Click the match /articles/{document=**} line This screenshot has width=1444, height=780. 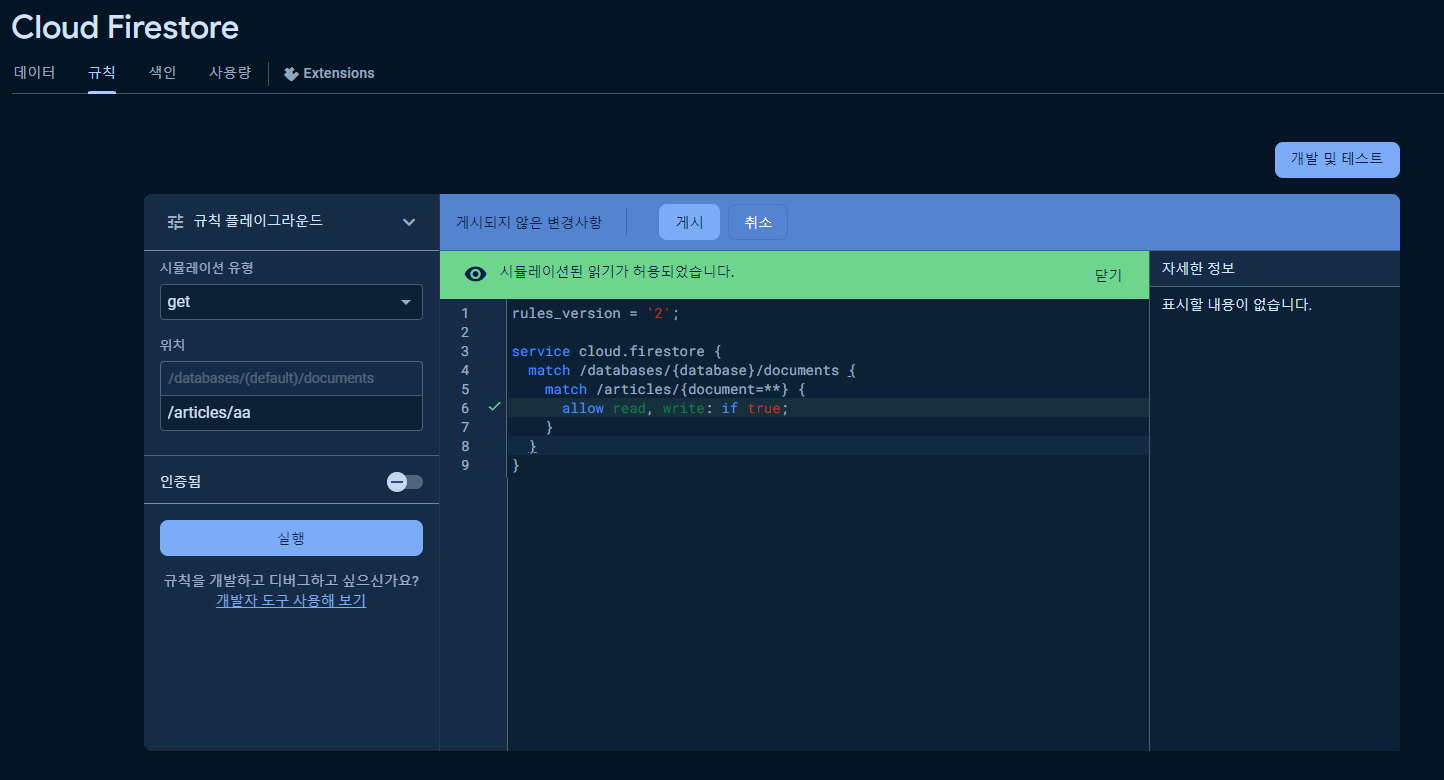[x=675, y=389]
